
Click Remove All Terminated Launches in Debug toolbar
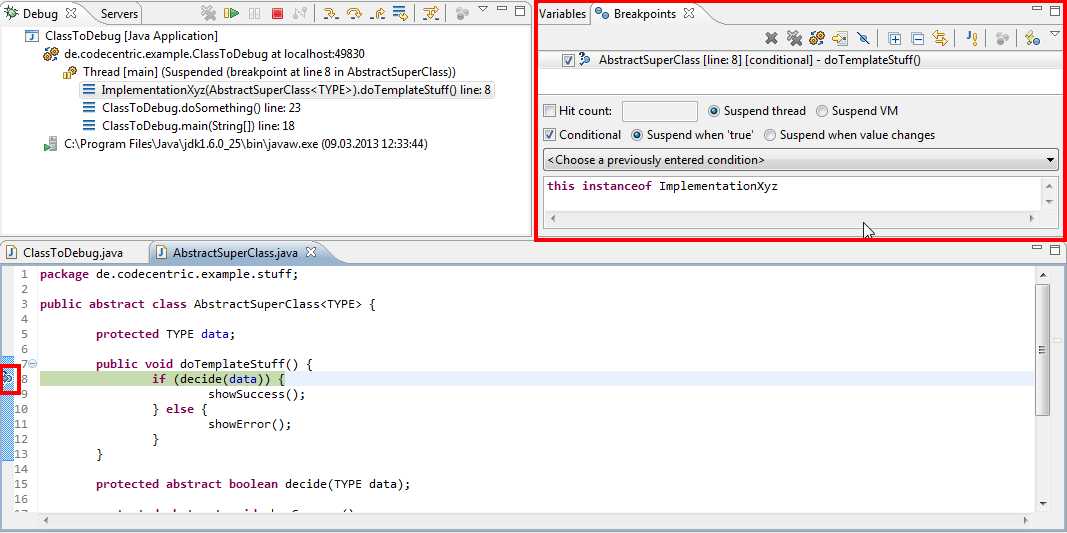click(x=209, y=12)
